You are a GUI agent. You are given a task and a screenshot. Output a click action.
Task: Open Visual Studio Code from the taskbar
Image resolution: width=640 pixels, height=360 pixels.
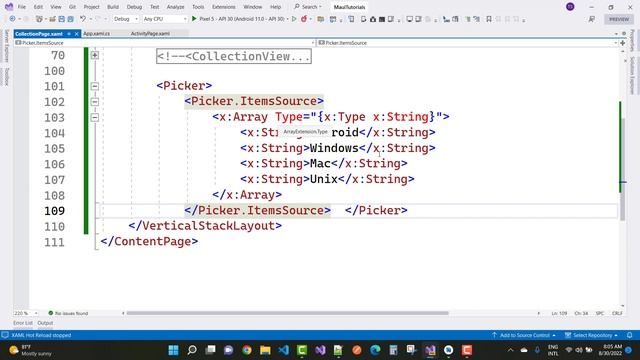(x=284, y=350)
